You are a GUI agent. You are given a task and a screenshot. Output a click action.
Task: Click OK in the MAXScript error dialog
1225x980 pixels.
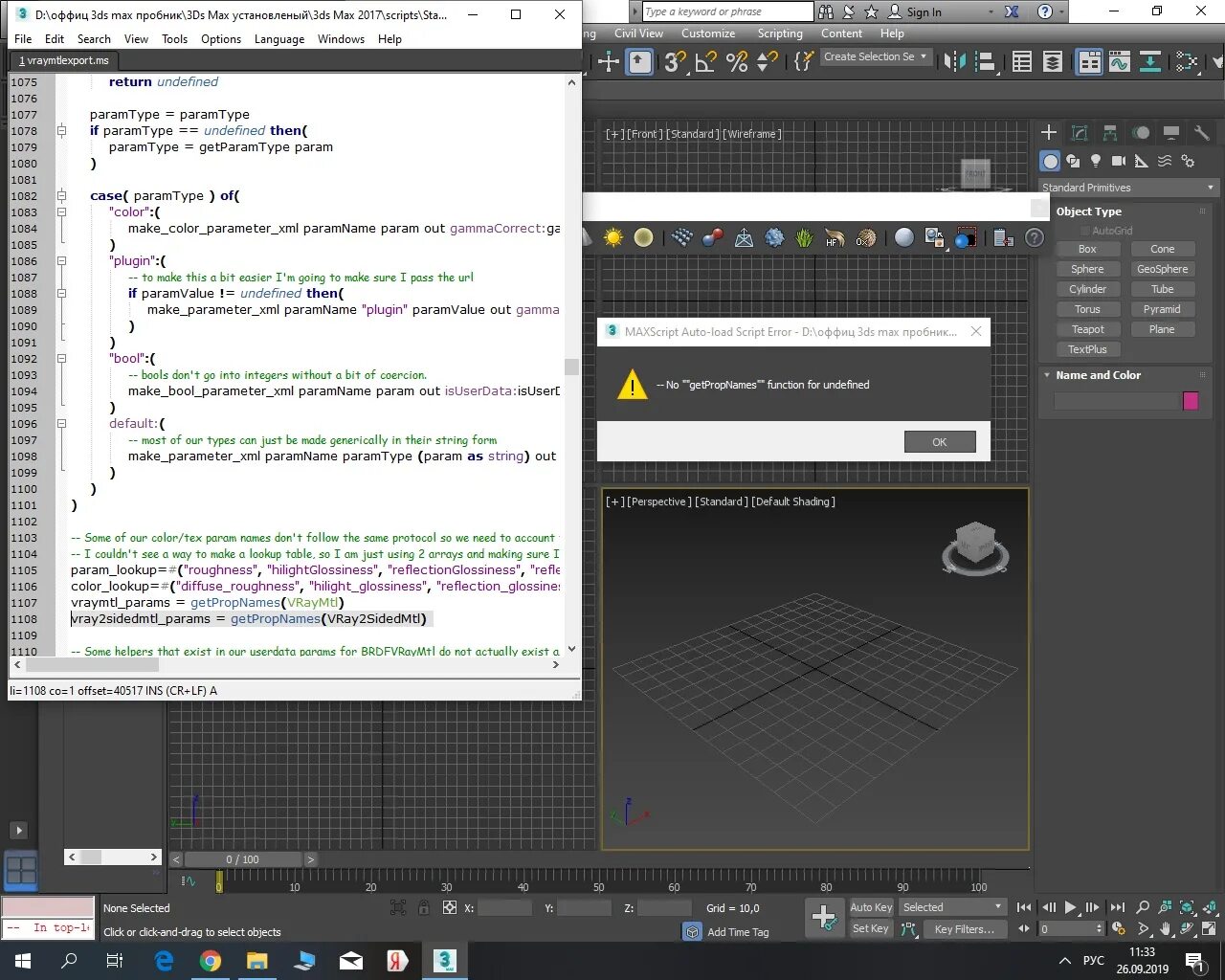(939, 441)
